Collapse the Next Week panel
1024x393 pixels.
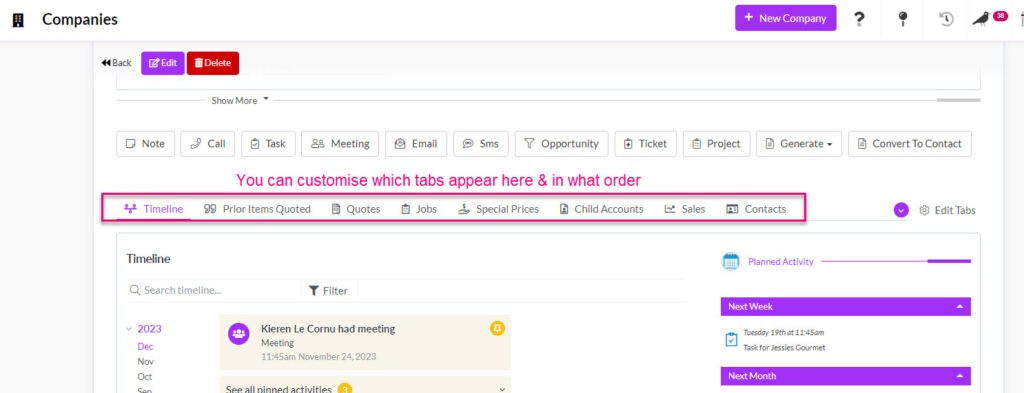tap(959, 306)
